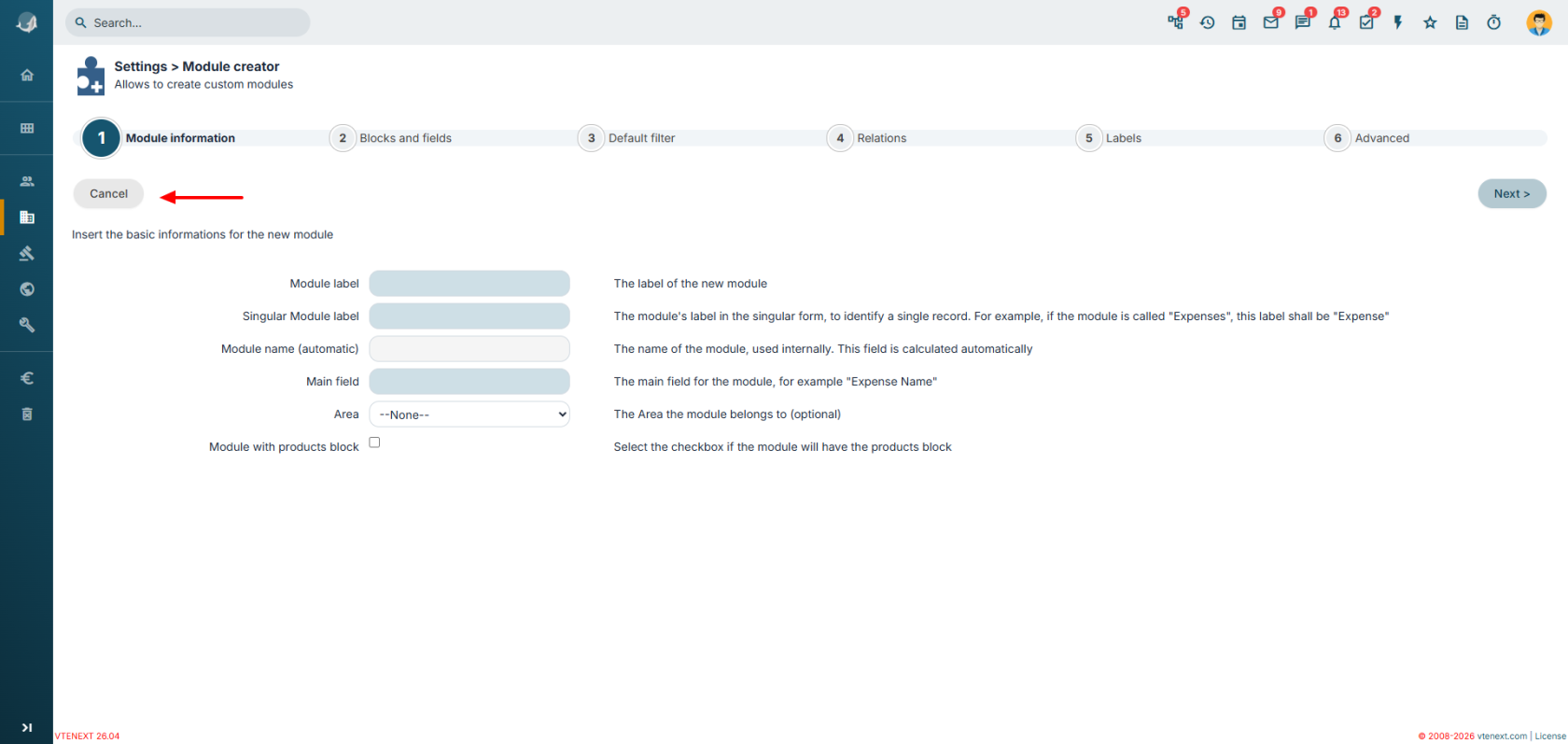Open the contacts people icon in sidebar
Image resolution: width=1568 pixels, height=744 pixels.
(27, 181)
